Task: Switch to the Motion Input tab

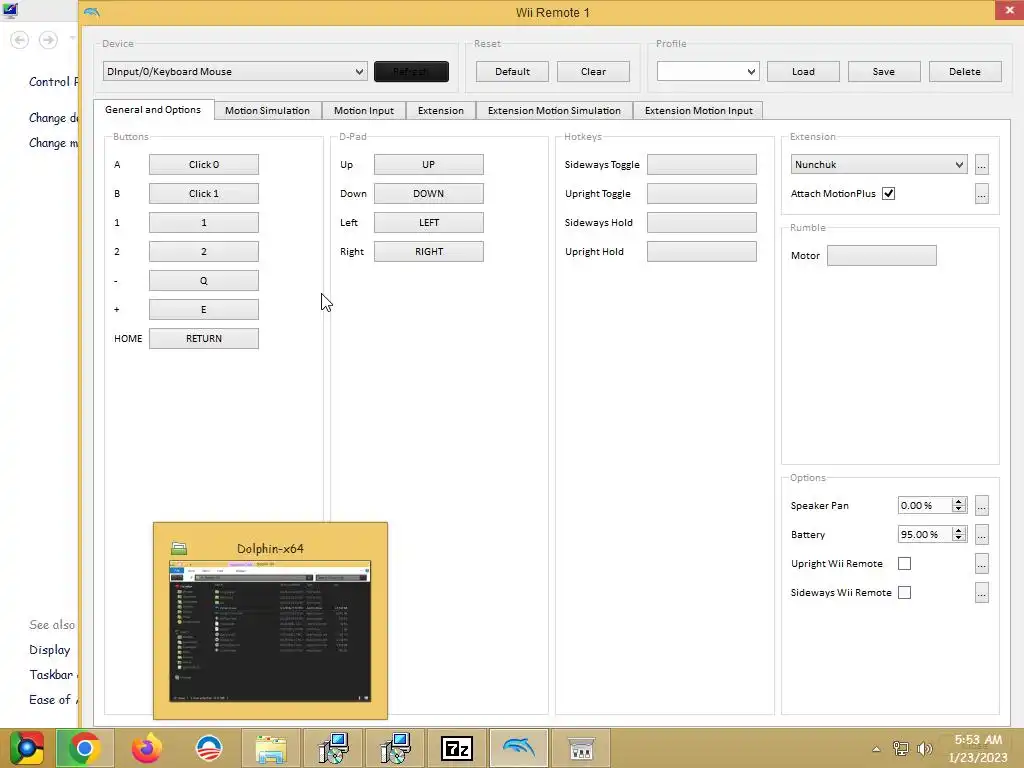Action: click(x=364, y=111)
